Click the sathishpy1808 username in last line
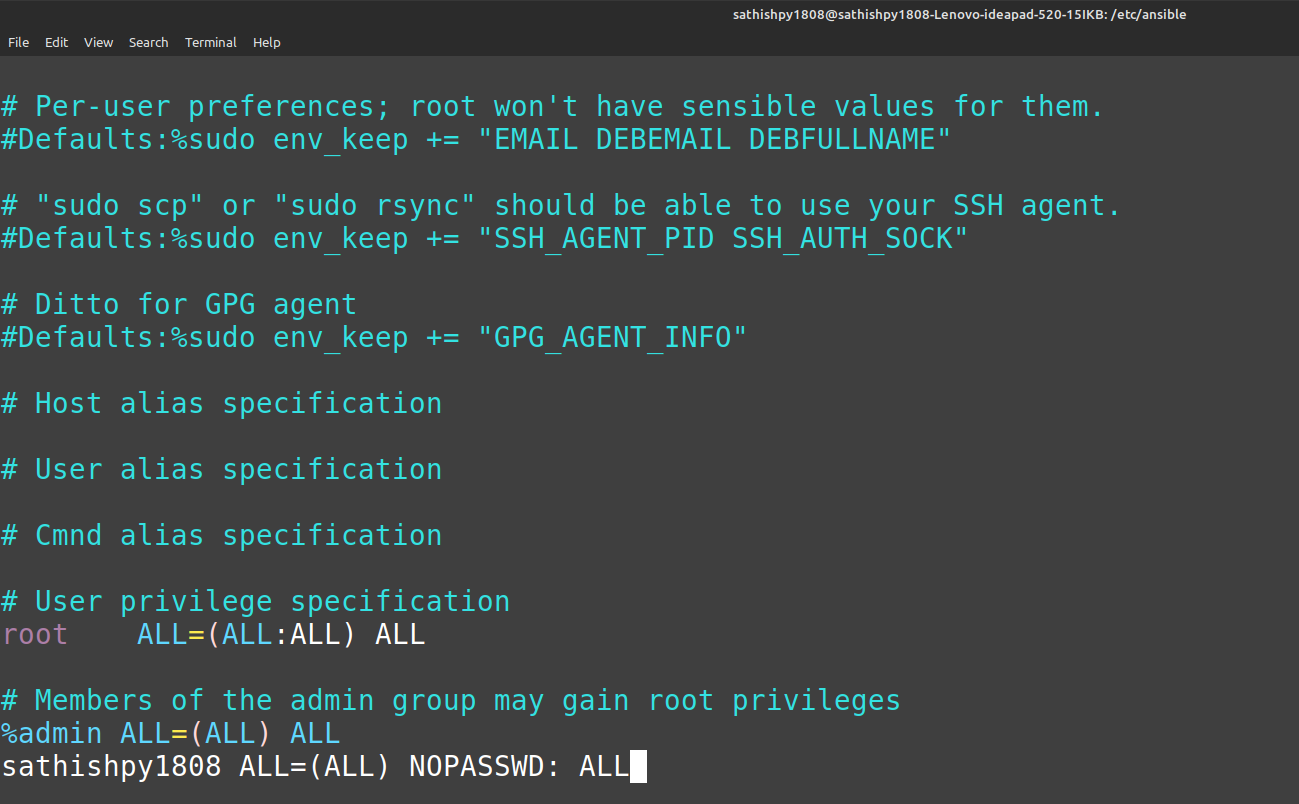1299x804 pixels. click(x=111, y=767)
